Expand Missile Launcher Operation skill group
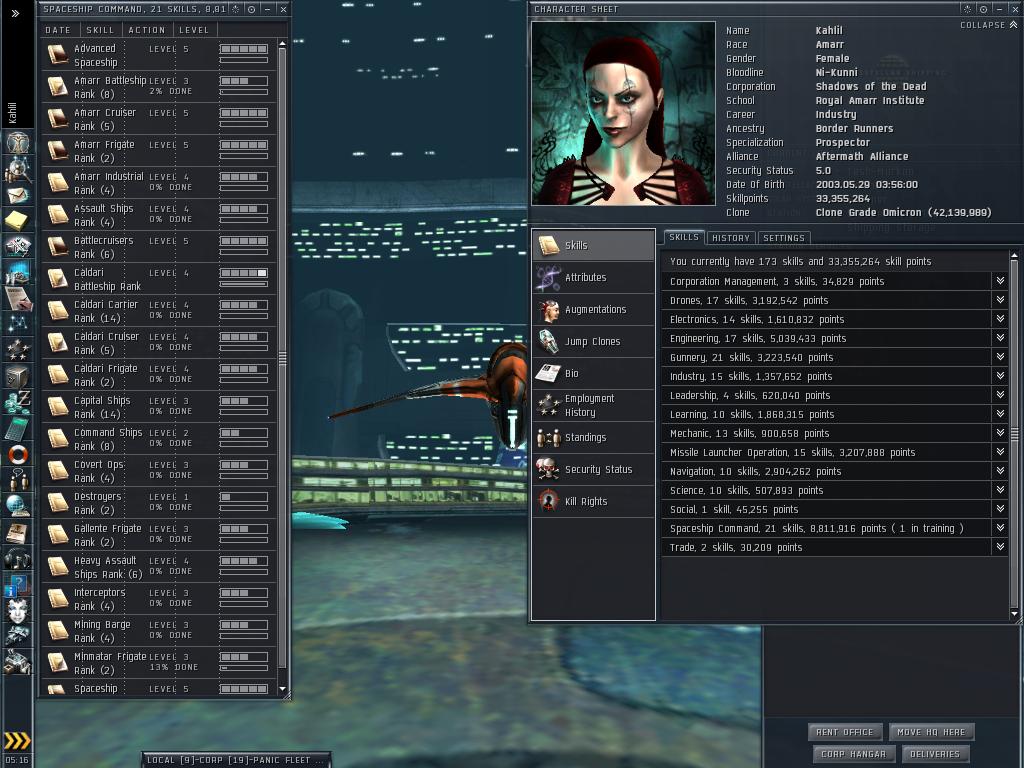1024x768 pixels. coord(1000,451)
